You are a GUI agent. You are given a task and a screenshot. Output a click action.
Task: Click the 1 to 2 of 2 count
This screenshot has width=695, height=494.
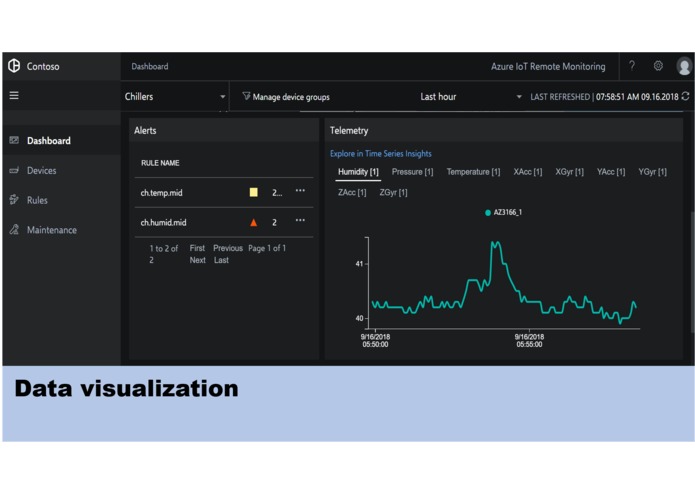[x=163, y=254]
